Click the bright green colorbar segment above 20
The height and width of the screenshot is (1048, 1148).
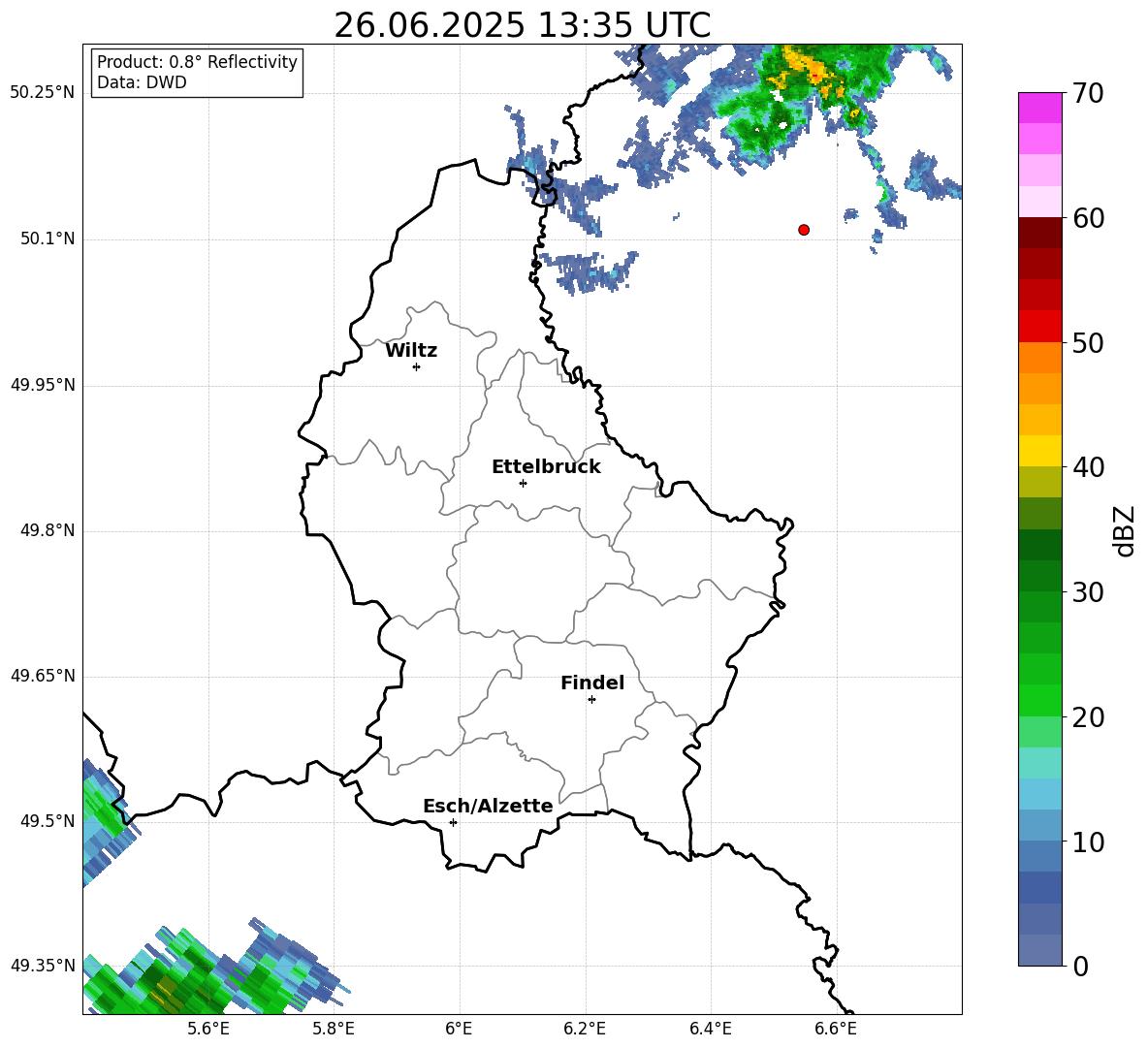click(x=1040, y=700)
